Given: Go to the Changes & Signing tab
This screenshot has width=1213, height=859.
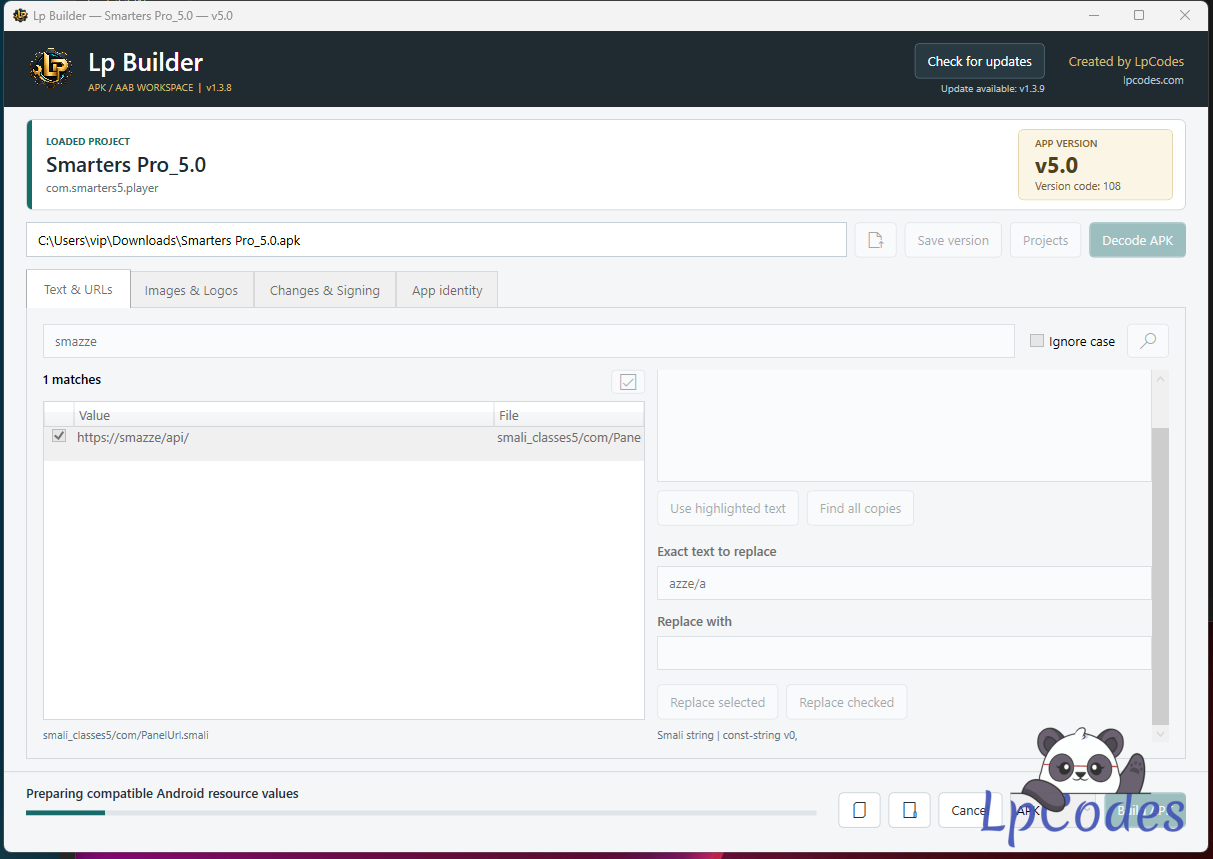Looking at the screenshot, I should (x=325, y=290).
